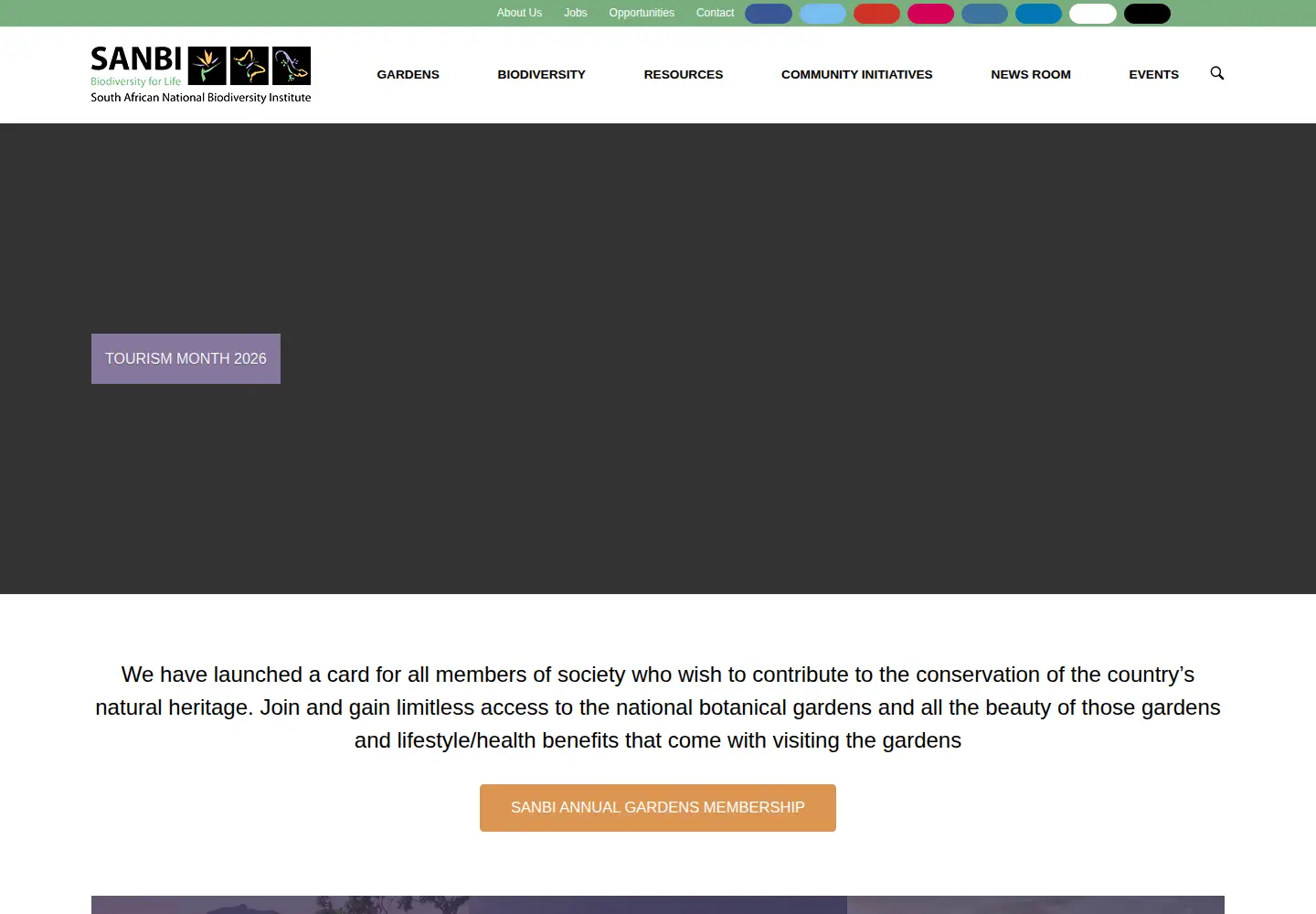Image resolution: width=1316 pixels, height=914 pixels.
Task: Click the bright blue social pill beside white one
Action: [x=1038, y=14]
